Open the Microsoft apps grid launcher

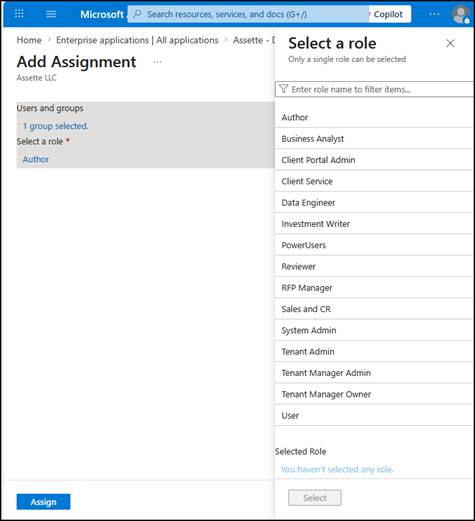19,14
